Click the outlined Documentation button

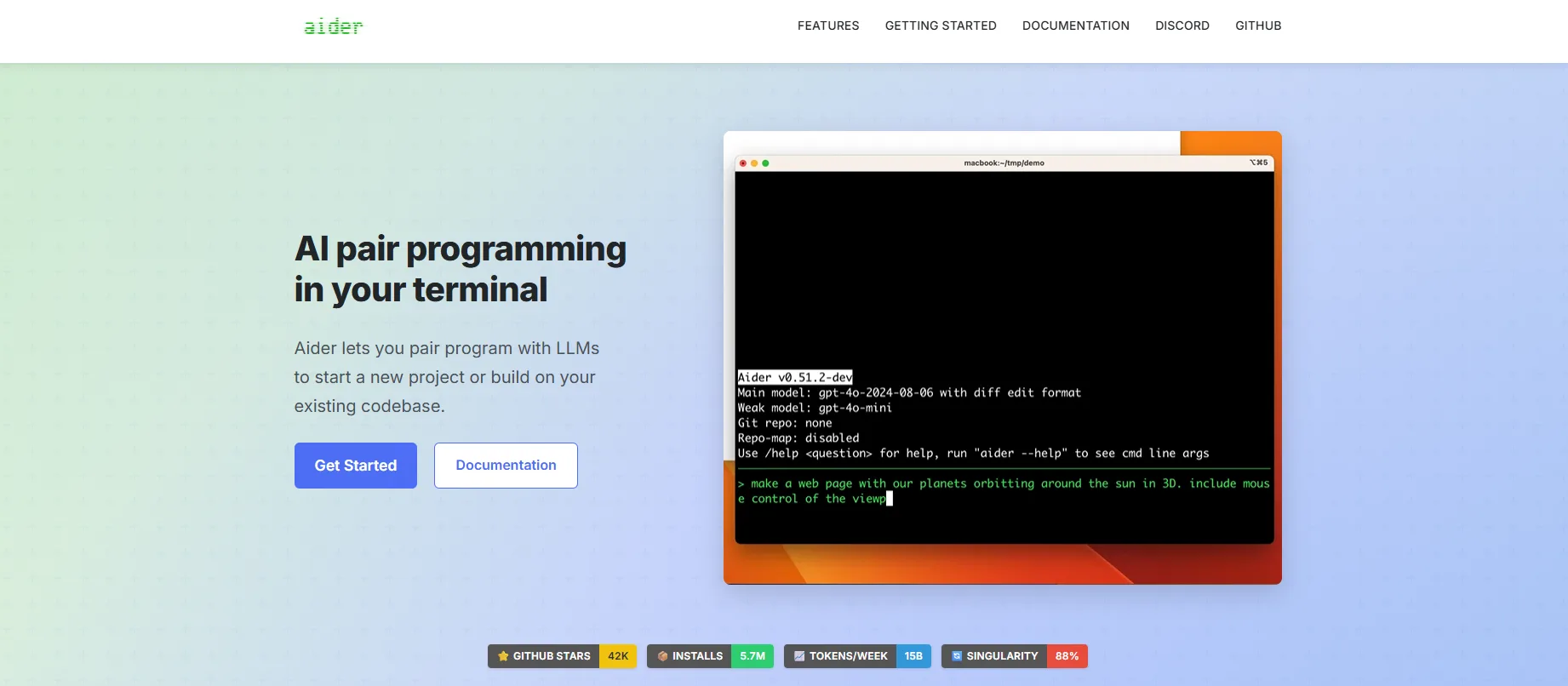point(506,466)
